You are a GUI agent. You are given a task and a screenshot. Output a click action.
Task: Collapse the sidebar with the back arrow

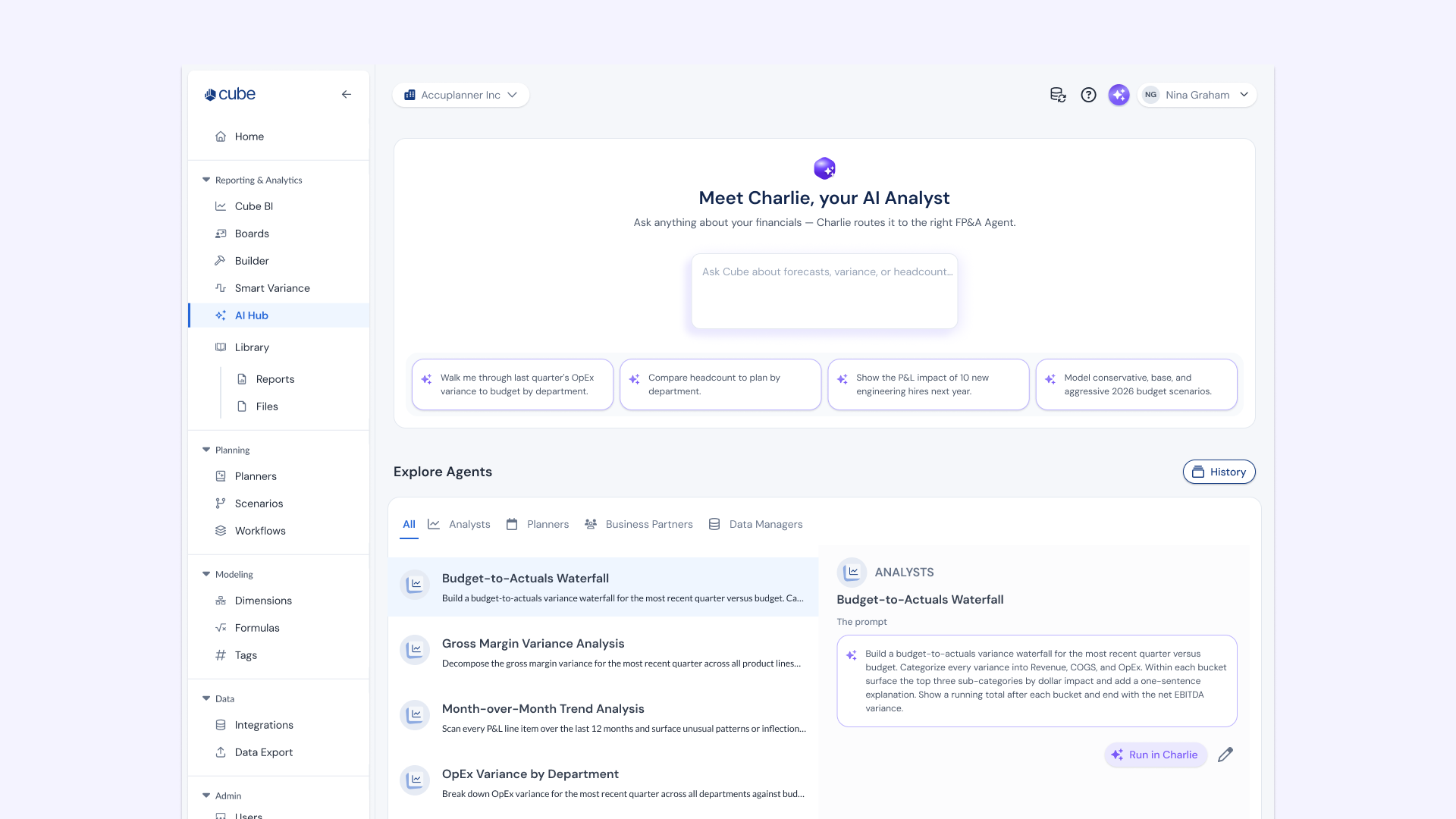click(346, 95)
